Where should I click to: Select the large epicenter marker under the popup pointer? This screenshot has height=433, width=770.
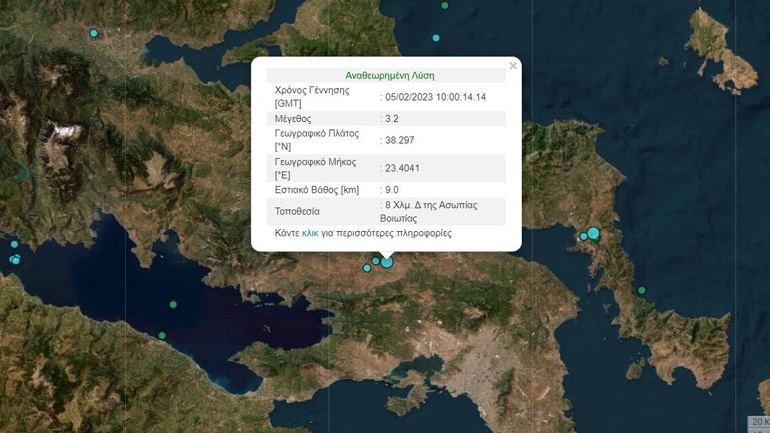[x=387, y=262]
